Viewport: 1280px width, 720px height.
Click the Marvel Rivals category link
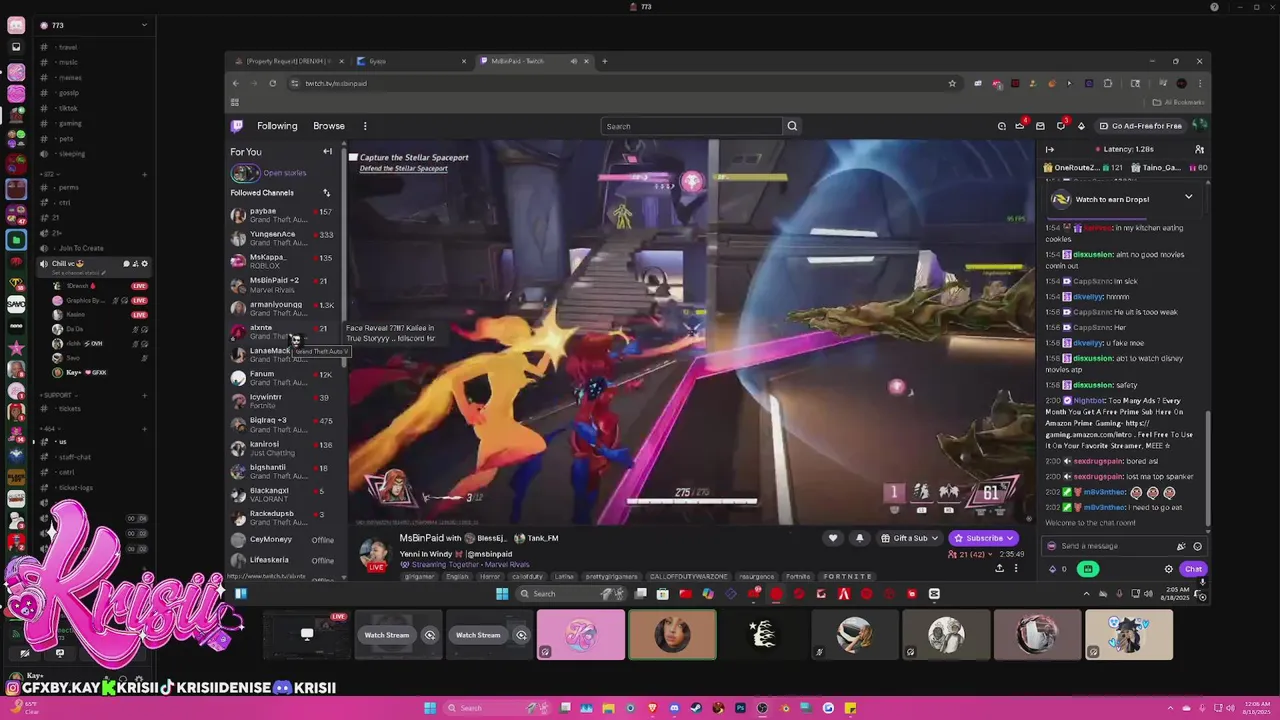506,565
